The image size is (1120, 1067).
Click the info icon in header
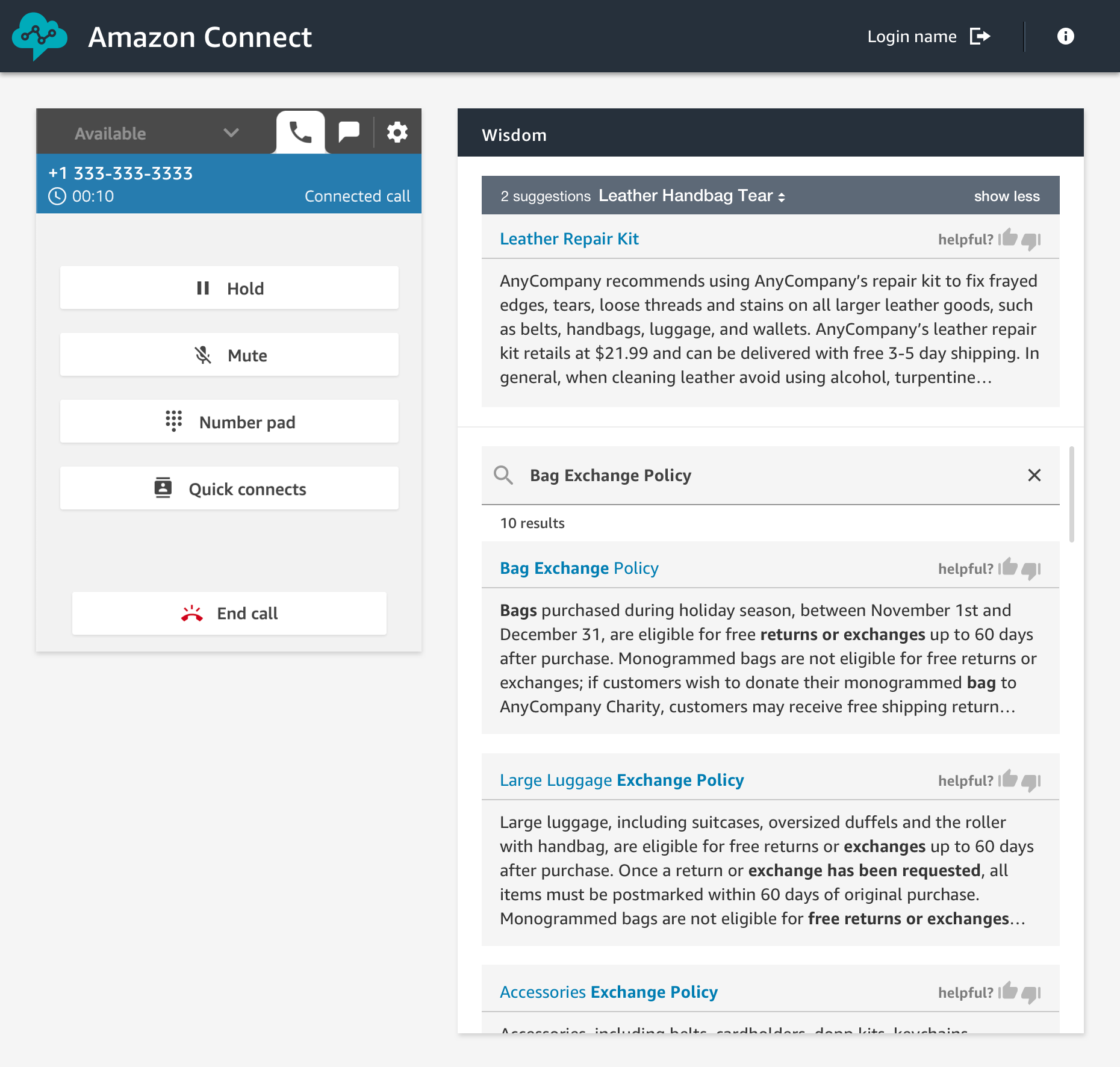tap(1065, 37)
